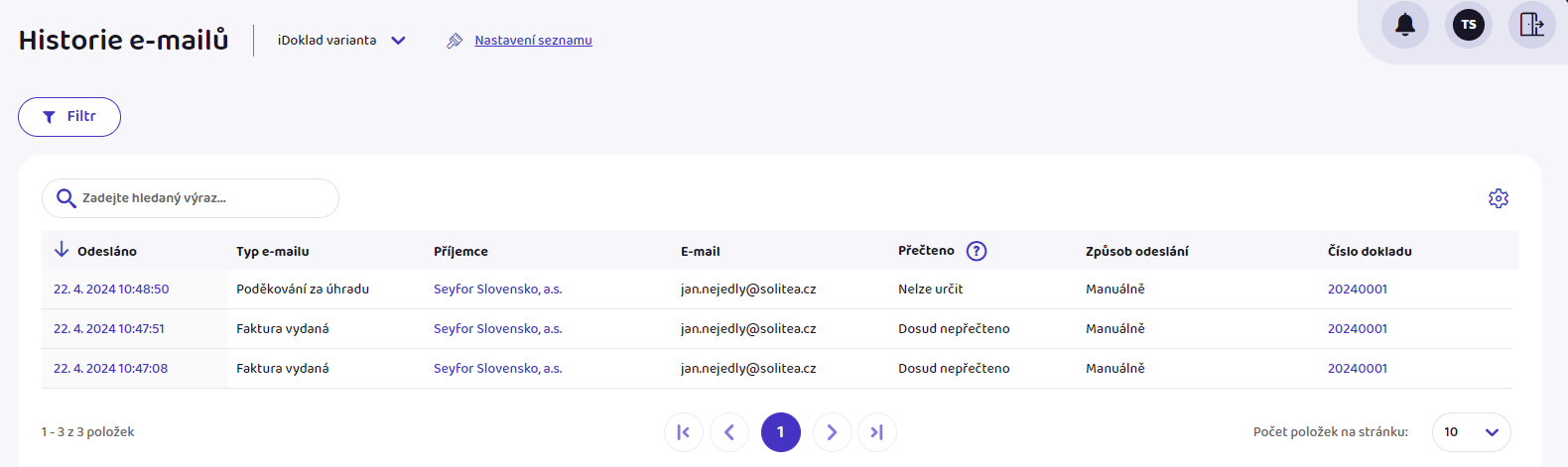Go to the first page arrow
1568x467 pixels.
tap(684, 432)
